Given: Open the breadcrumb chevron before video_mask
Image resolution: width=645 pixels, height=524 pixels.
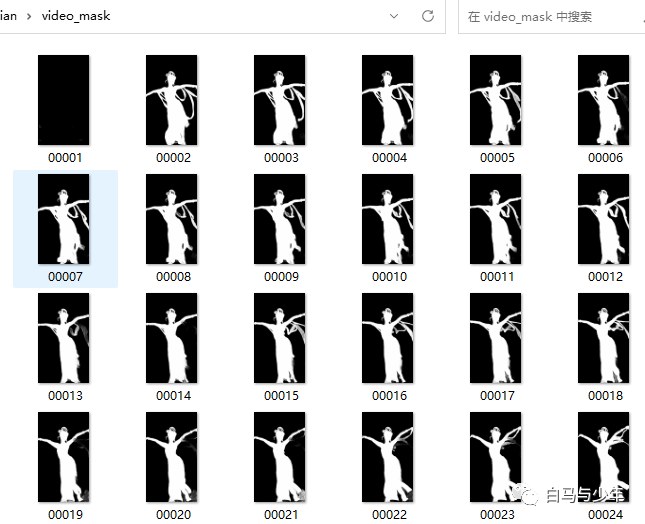Looking at the screenshot, I should tap(29, 16).
